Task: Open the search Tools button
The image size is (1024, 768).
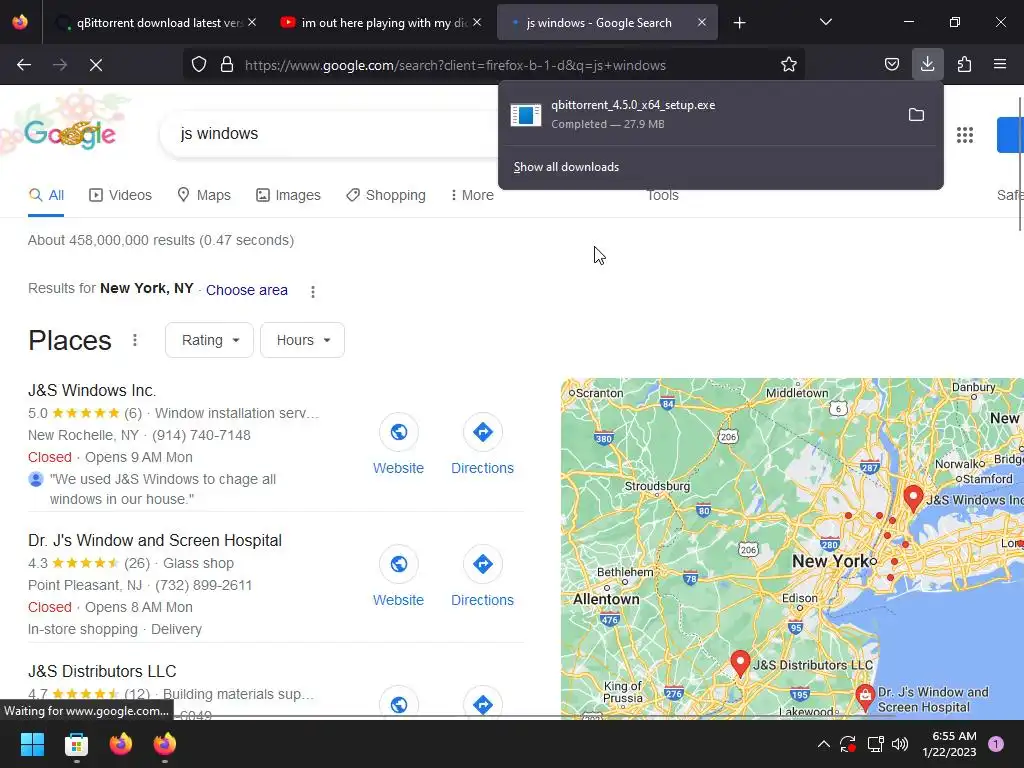Action: [x=662, y=195]
